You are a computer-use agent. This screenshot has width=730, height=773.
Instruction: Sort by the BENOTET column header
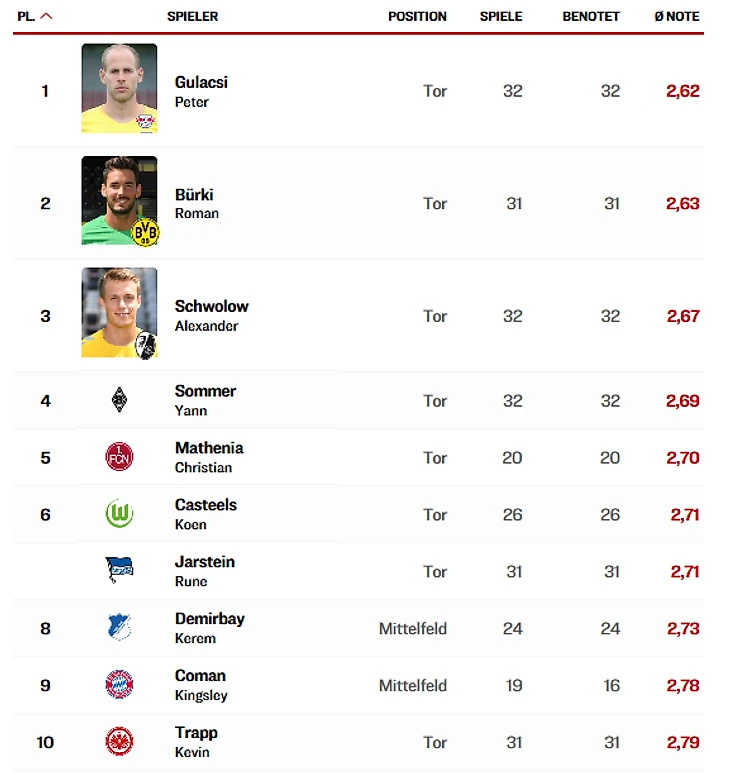tap(591, 17)
